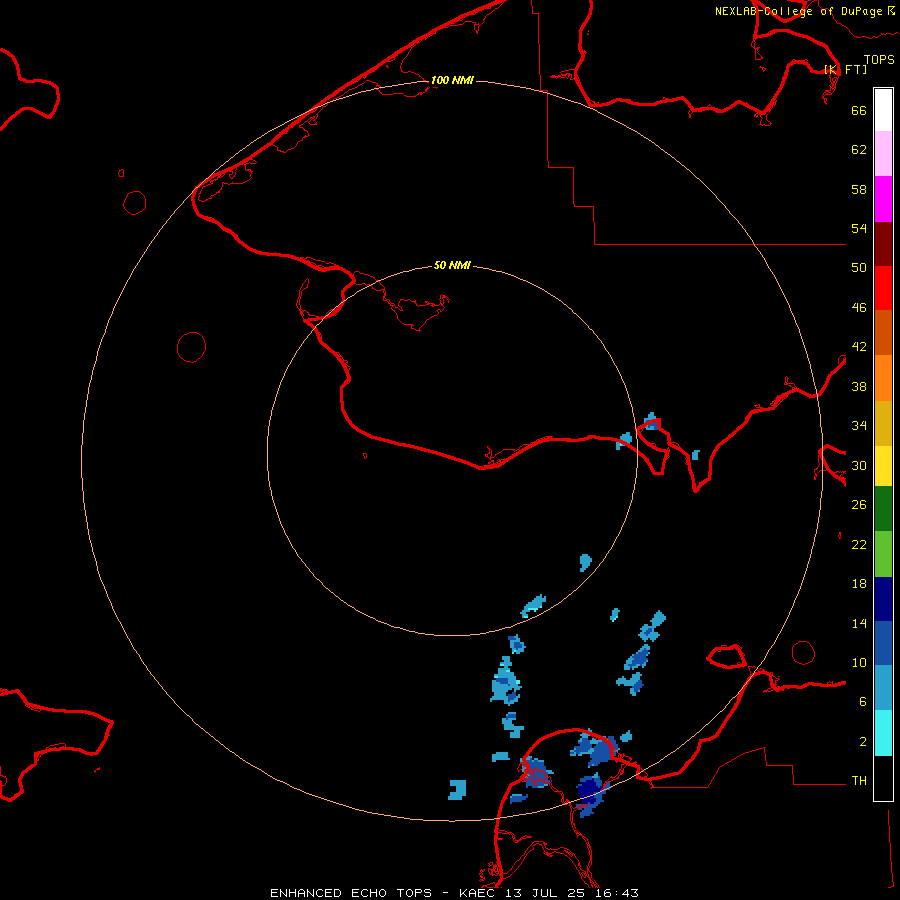Click the "26" legend value
The width and height of the screenshot is (900, 900).
[859, 505]
